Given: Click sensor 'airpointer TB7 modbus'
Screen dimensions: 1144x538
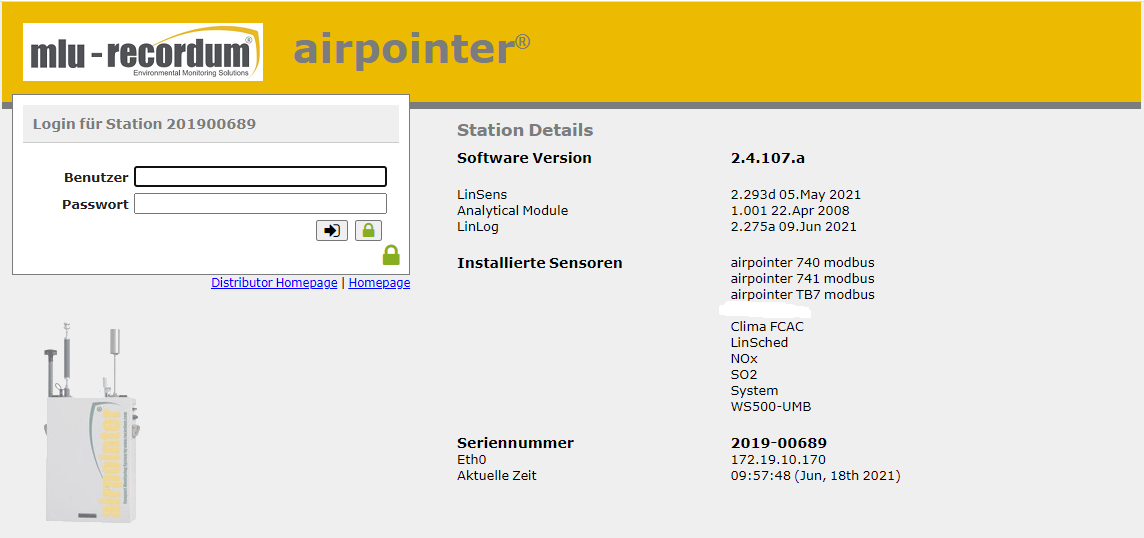Looking at the screenshot, I should point(803,295).
